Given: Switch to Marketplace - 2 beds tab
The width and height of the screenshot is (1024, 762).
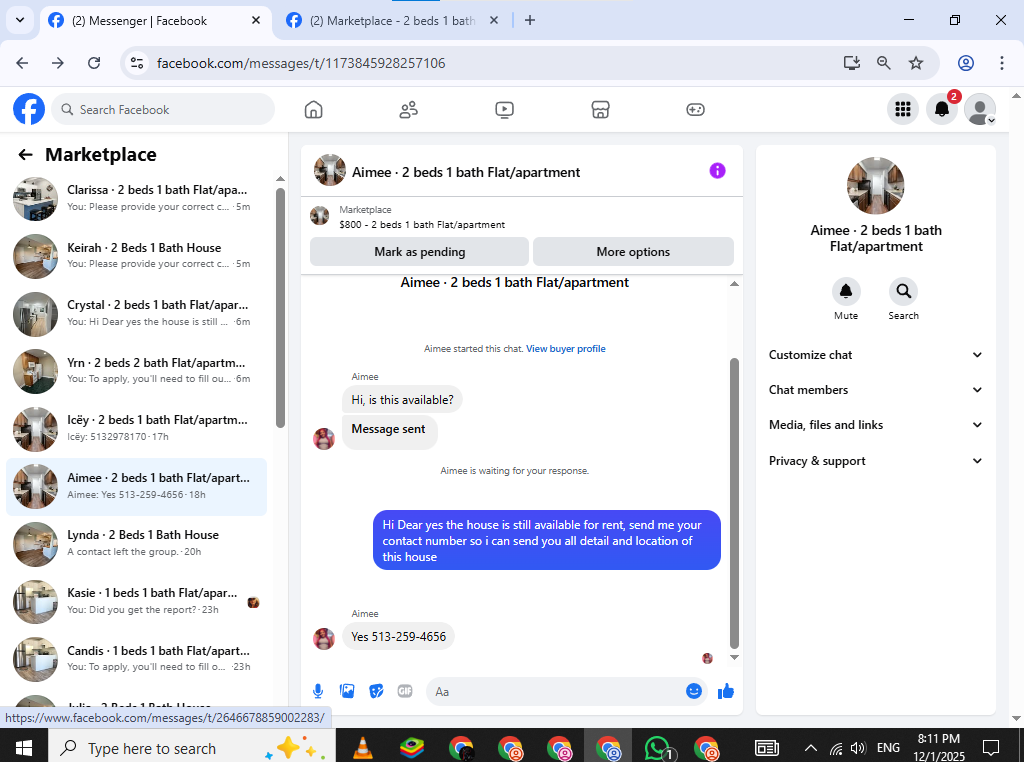Looking at the screenshot, I should [x=393, y=20].
